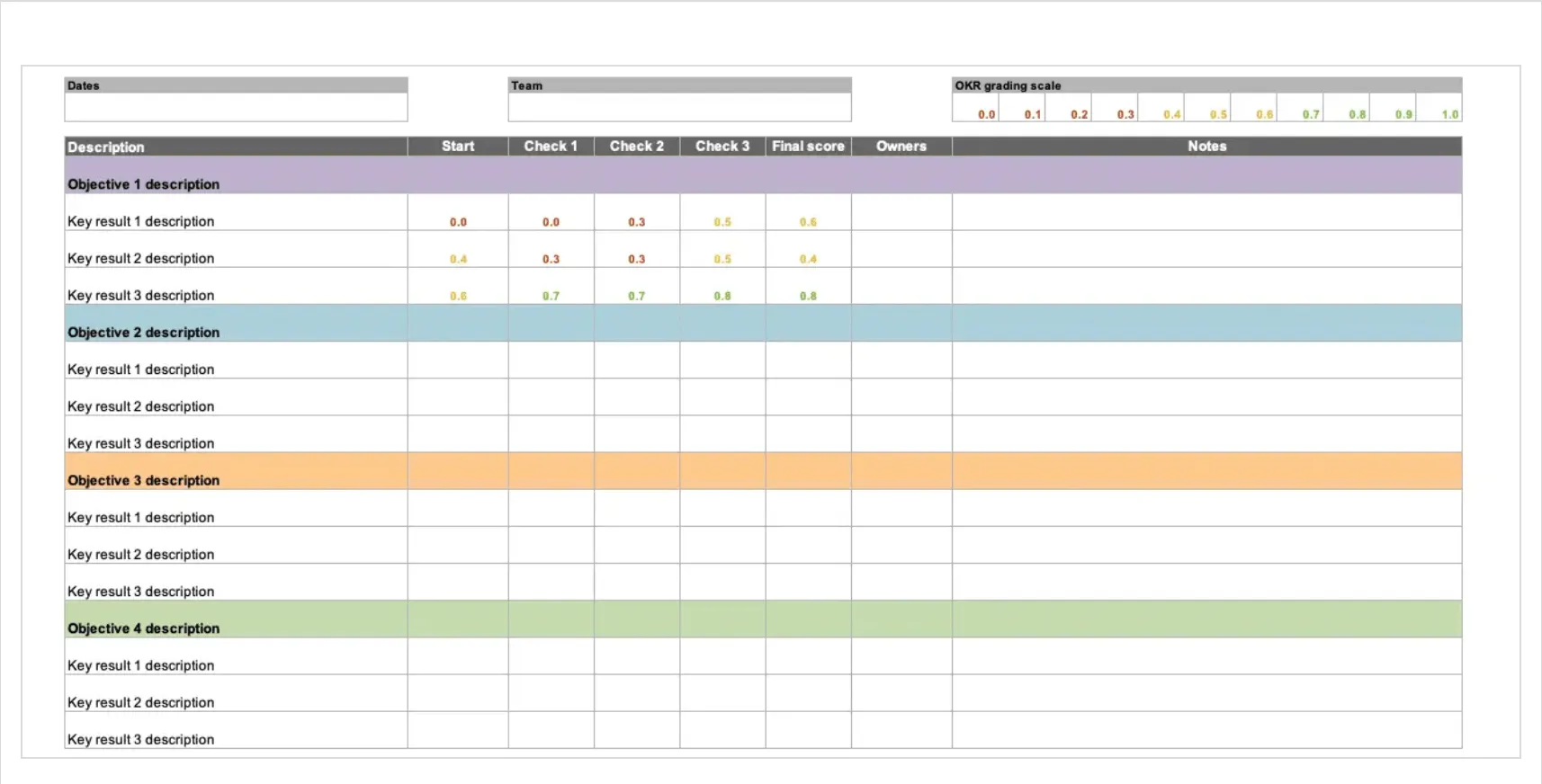Viewport: 1542px width, 784px height.
Task: Click Check 2 value 0.3 of Objective 1 Key result 1
Action: point(637,222)
